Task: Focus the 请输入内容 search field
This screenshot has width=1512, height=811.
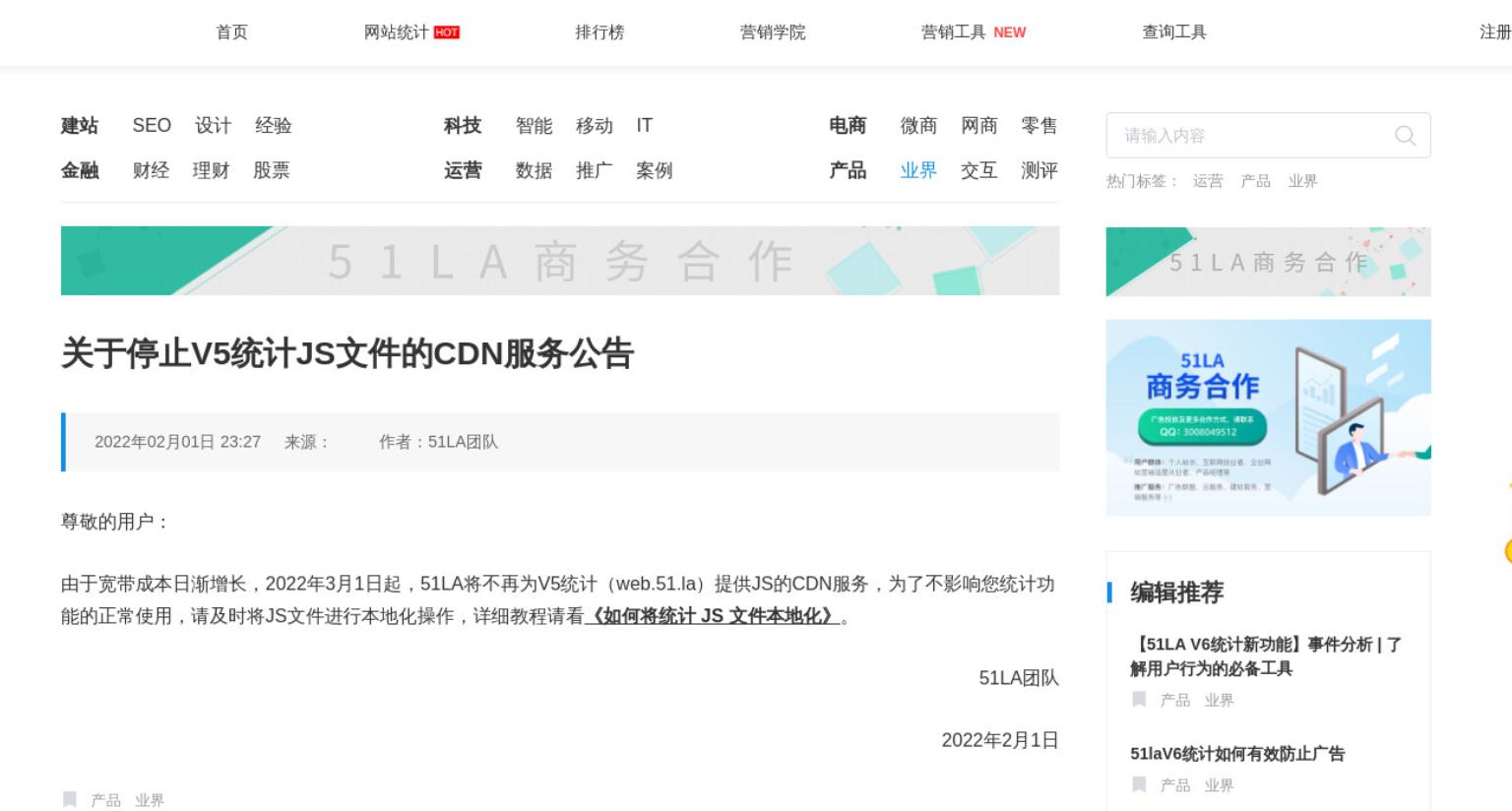Action: (1268, 136)
